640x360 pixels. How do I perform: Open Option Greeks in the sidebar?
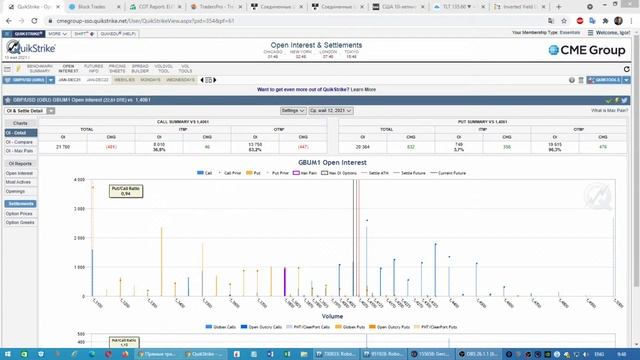(x=20, y=222)
